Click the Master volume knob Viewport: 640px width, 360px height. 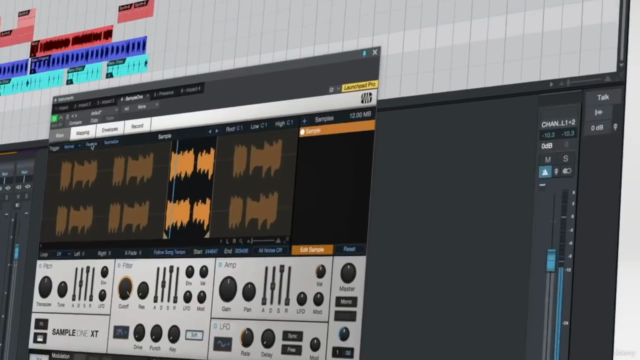(x=348, y=273)
